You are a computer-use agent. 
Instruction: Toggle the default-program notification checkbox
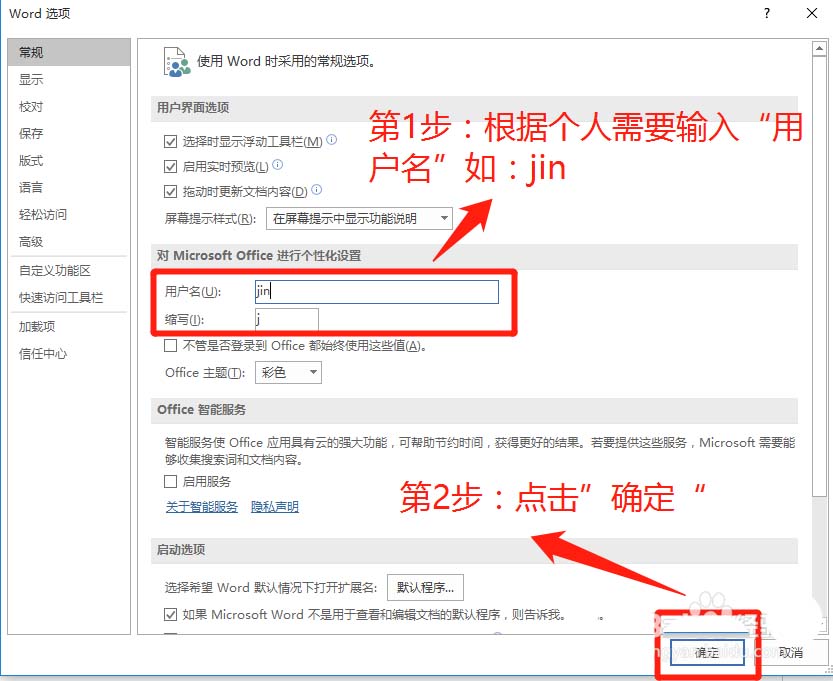coord(170,615)
